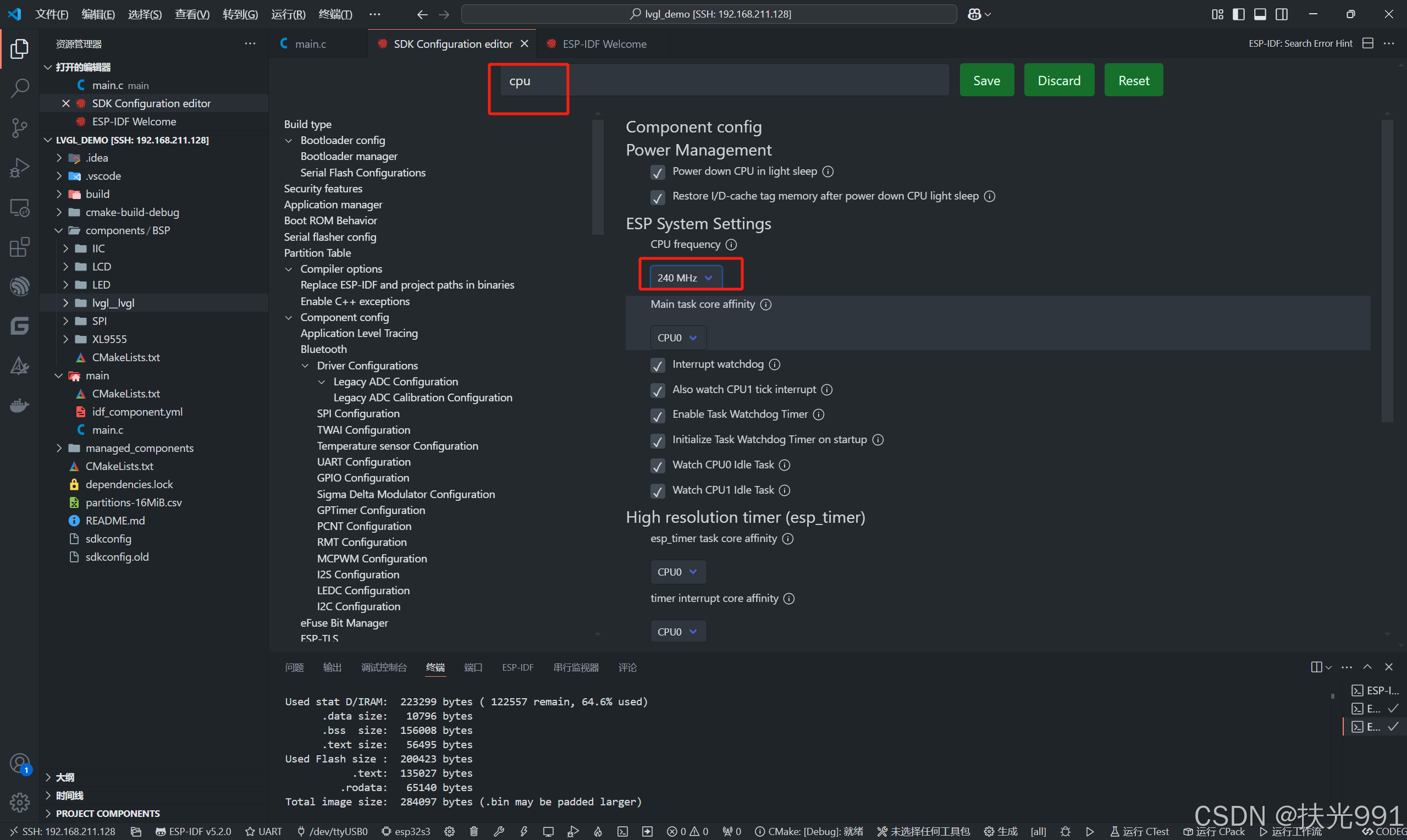Open the 运行(R) menu

tap(288, 14)
